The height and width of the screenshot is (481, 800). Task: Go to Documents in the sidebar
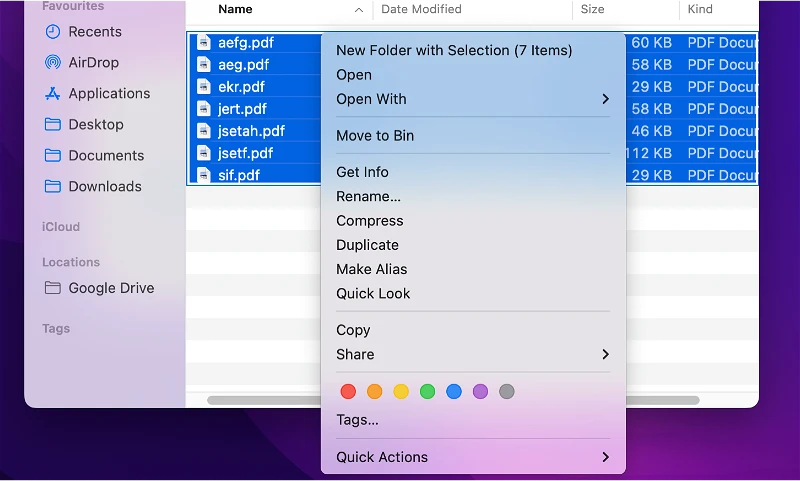106,156
